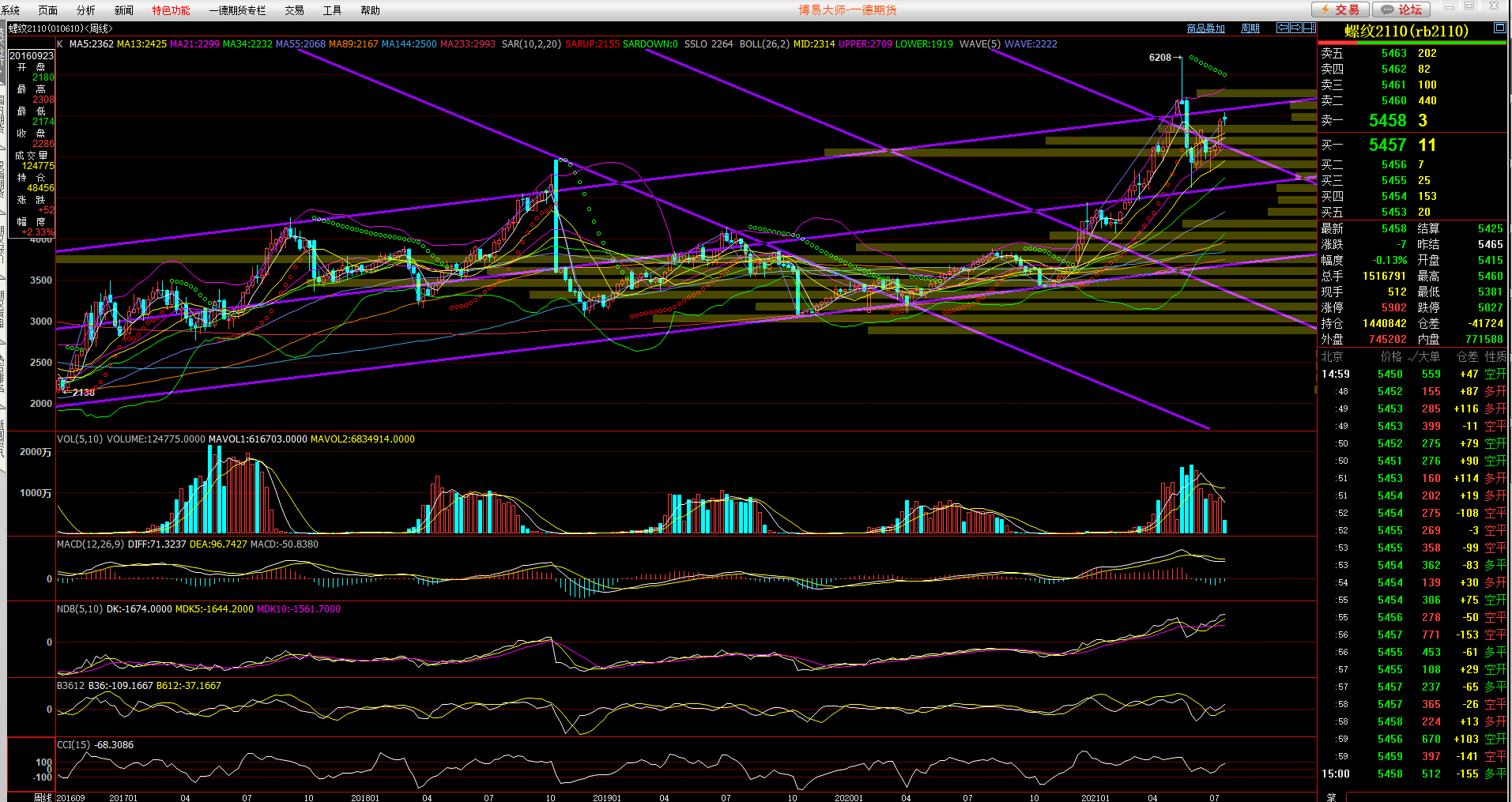Click the 6208 high price marker
This screenshot has height=802, width=1512.
coord(1159,58)
